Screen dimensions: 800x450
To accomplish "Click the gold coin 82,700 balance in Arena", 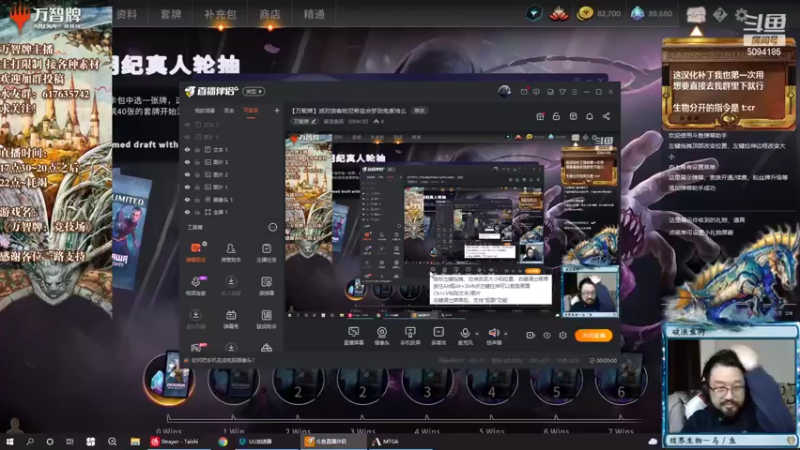I will point(598,14).
